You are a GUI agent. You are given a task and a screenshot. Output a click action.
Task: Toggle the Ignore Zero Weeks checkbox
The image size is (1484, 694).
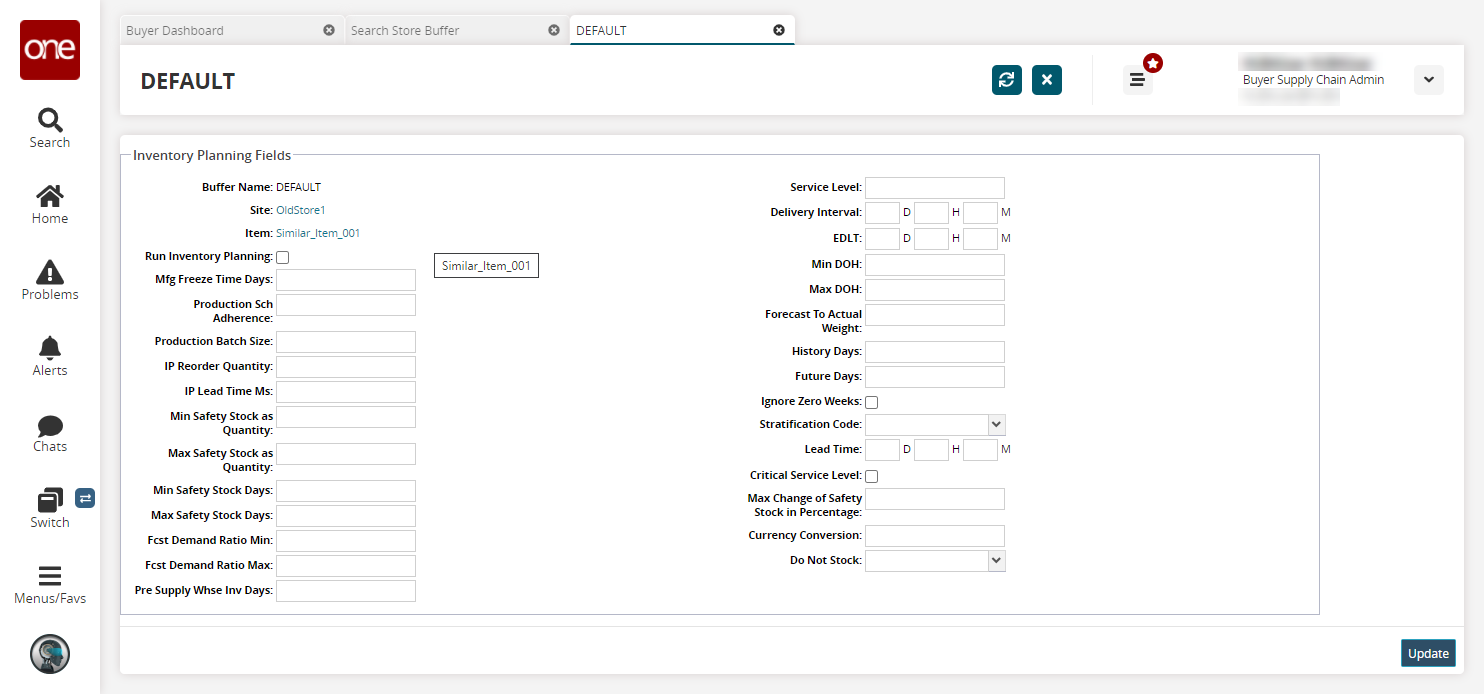(872, 402)
